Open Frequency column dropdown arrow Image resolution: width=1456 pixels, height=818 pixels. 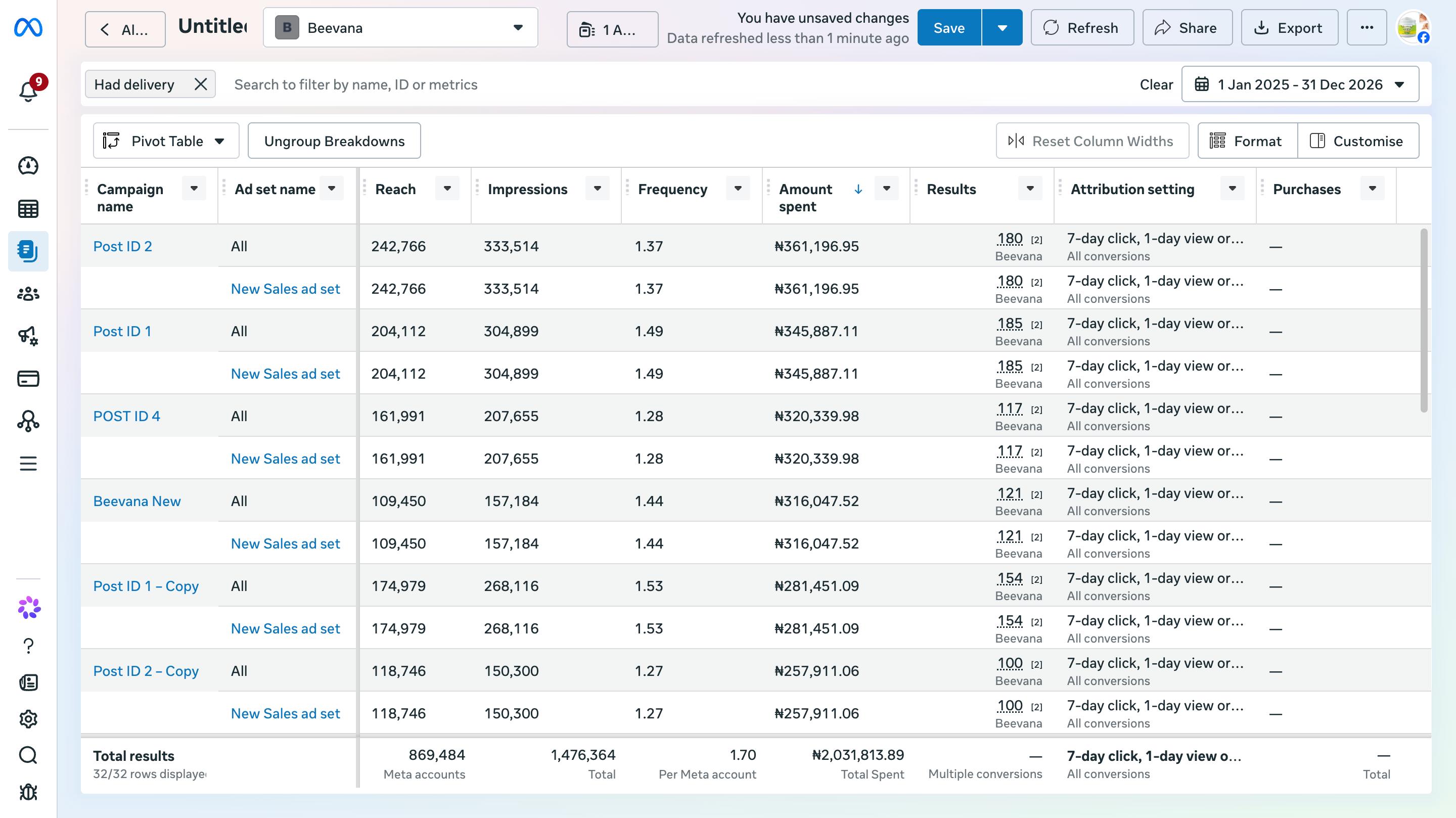pos(738,188)
